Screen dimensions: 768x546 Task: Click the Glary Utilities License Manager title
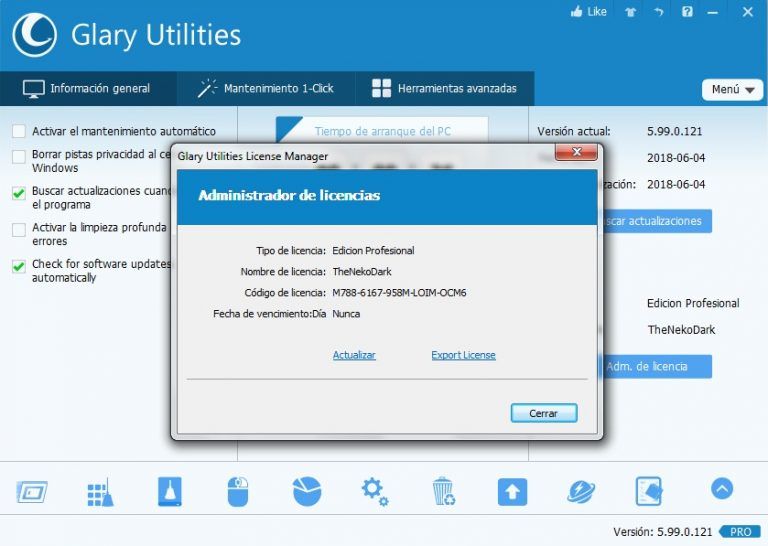253,156
